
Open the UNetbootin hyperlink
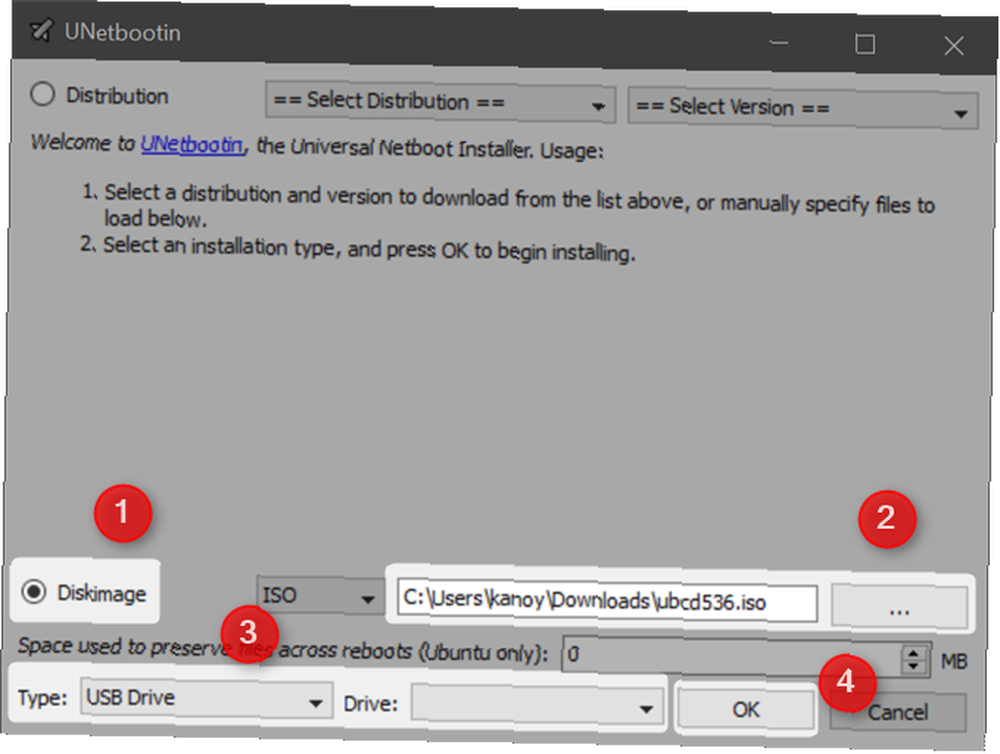(192, 145)
